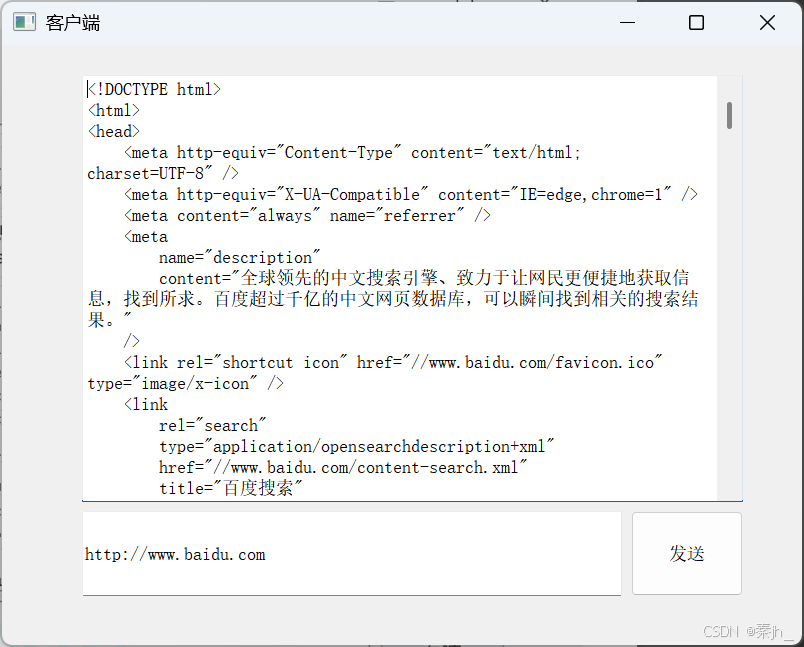The width and height of the screenshot is (804, 647).
Task: Click the line starting 'content="全球领先的中文搜索引擎'
Action: click(424, 279)
